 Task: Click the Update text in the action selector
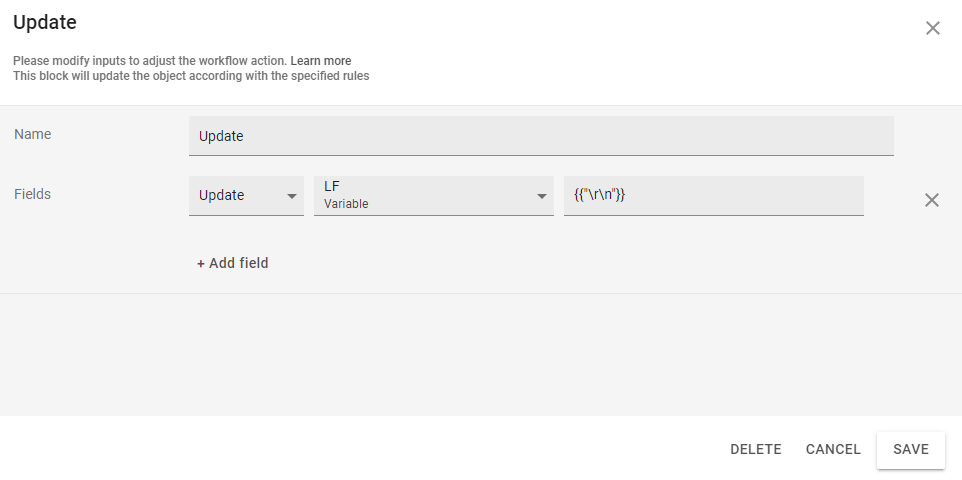[222, 195]
